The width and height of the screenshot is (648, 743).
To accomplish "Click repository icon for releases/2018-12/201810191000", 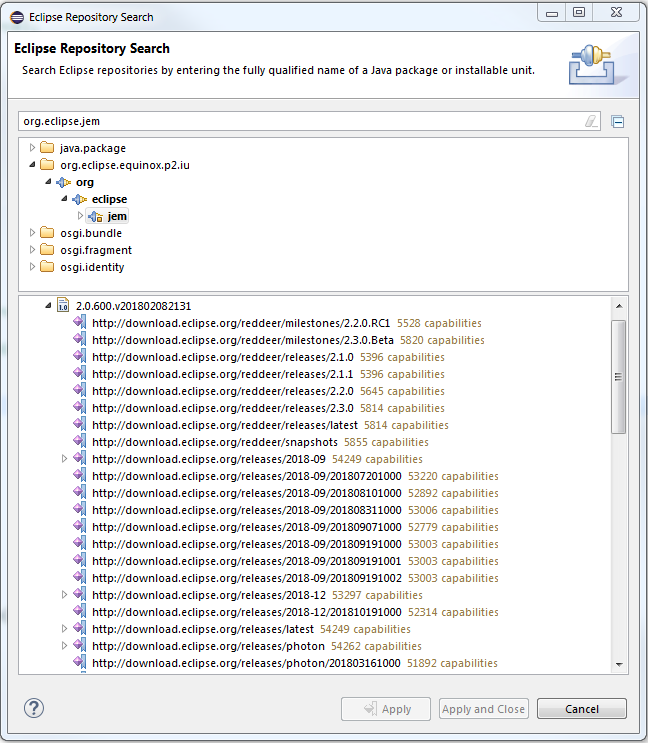I will click(80, 612).
